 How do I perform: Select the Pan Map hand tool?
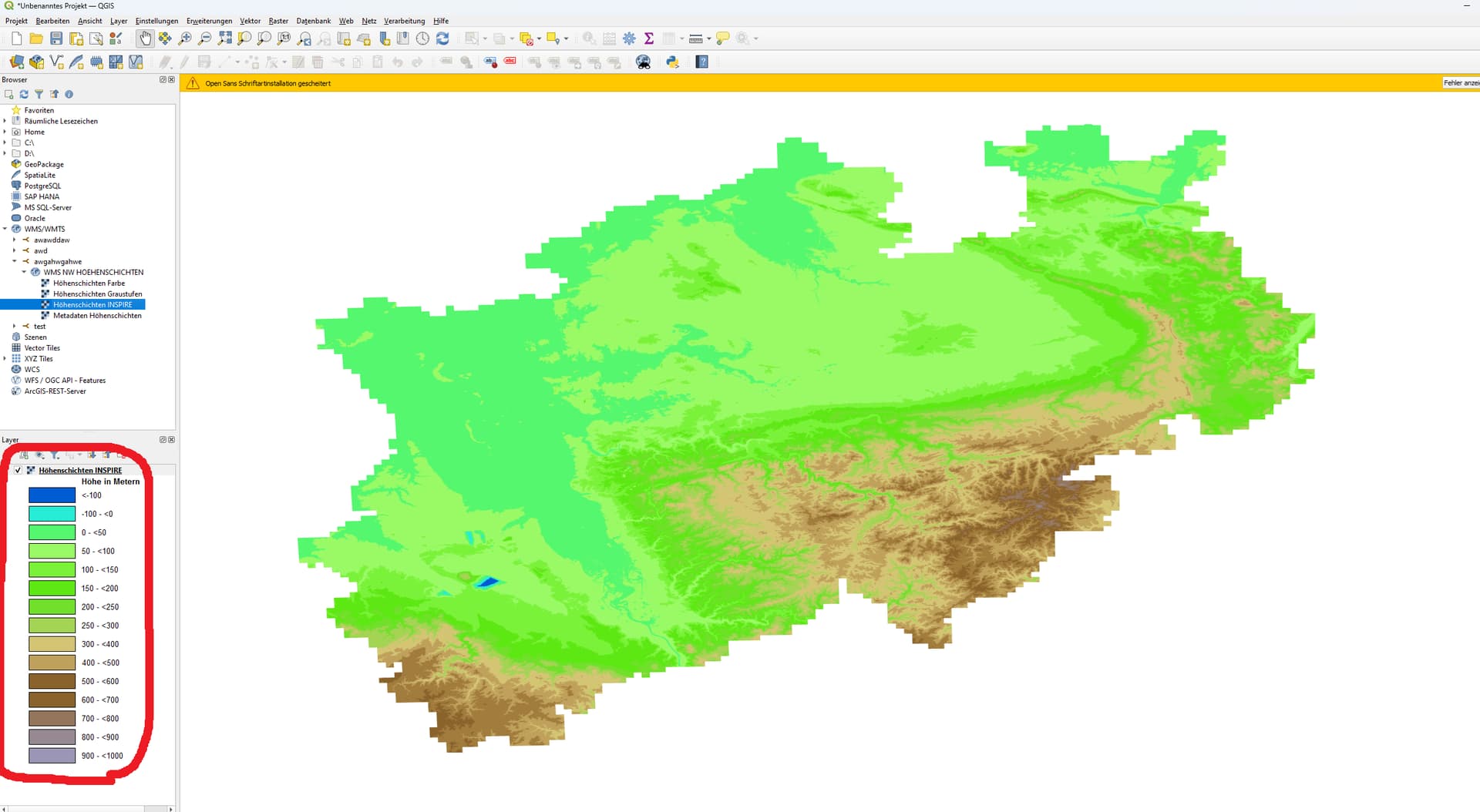[x=145, y=39]
